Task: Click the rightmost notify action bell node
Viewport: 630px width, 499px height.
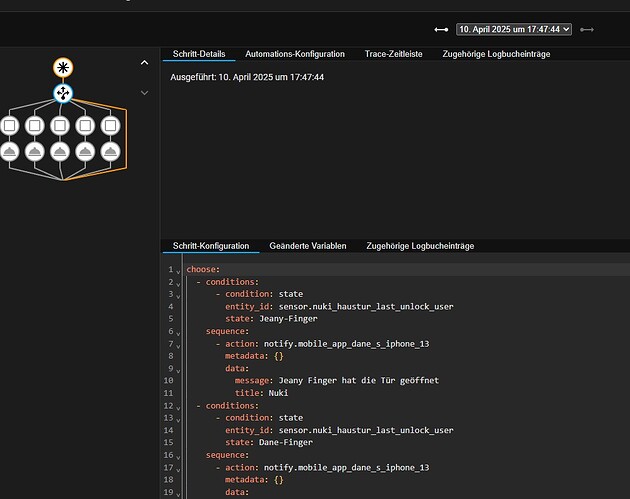Action: [x=110, y=152]
